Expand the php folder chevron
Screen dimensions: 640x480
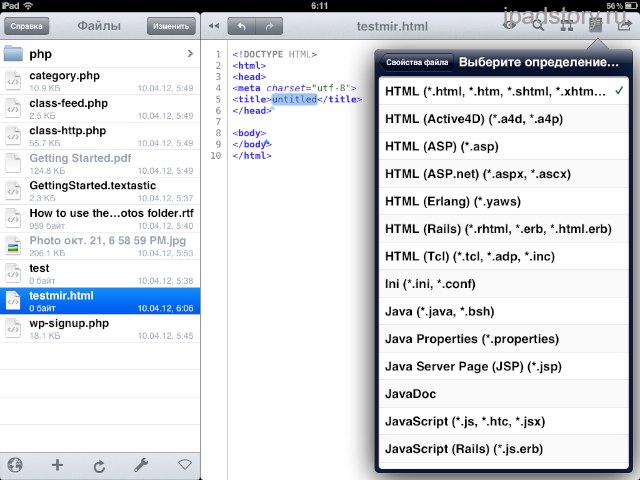point(190,53)
